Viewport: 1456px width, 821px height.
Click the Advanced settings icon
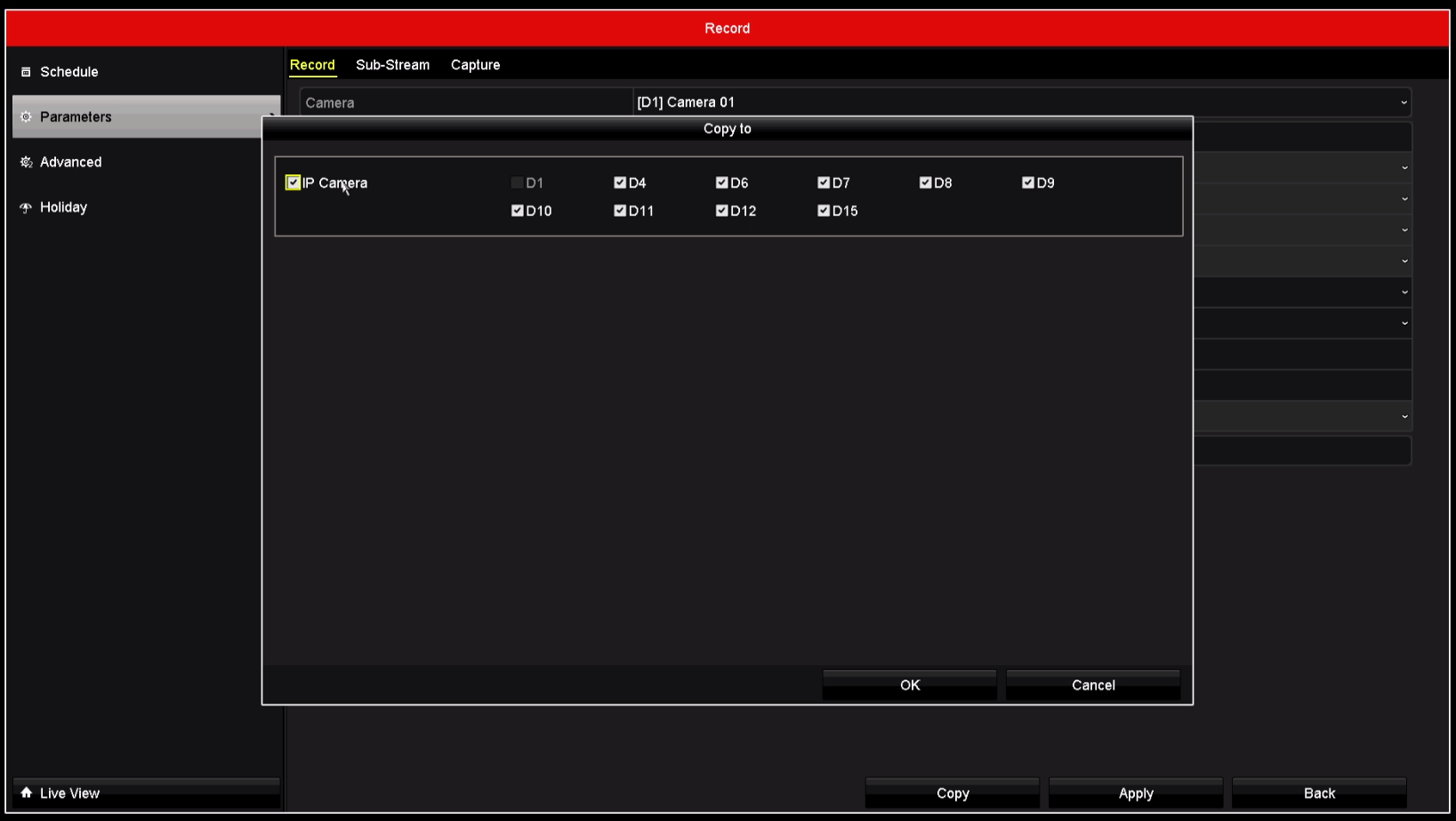click(x=26, y=162)
